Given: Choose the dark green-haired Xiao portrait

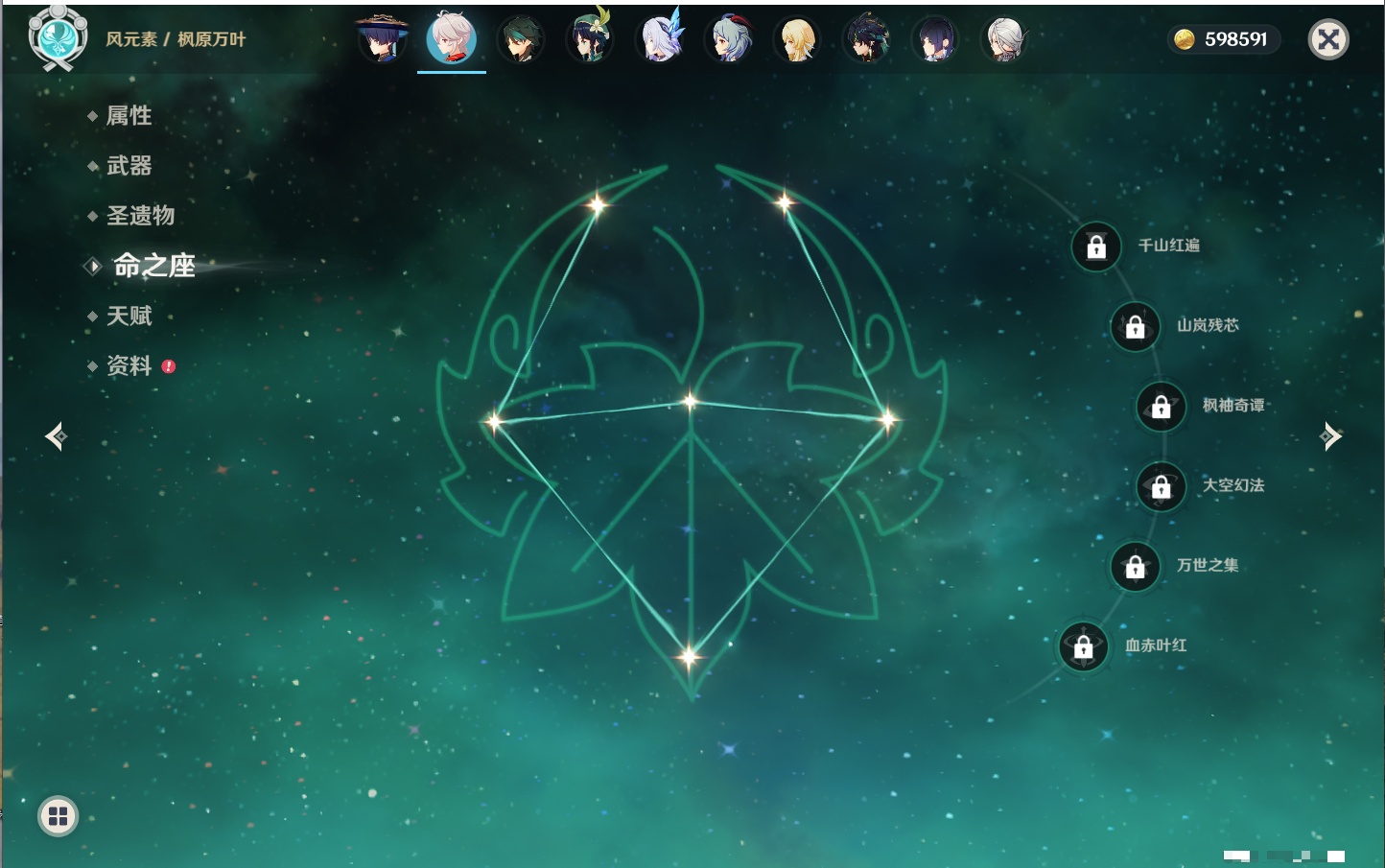Looking at the screenshot, I should [520, 40].
